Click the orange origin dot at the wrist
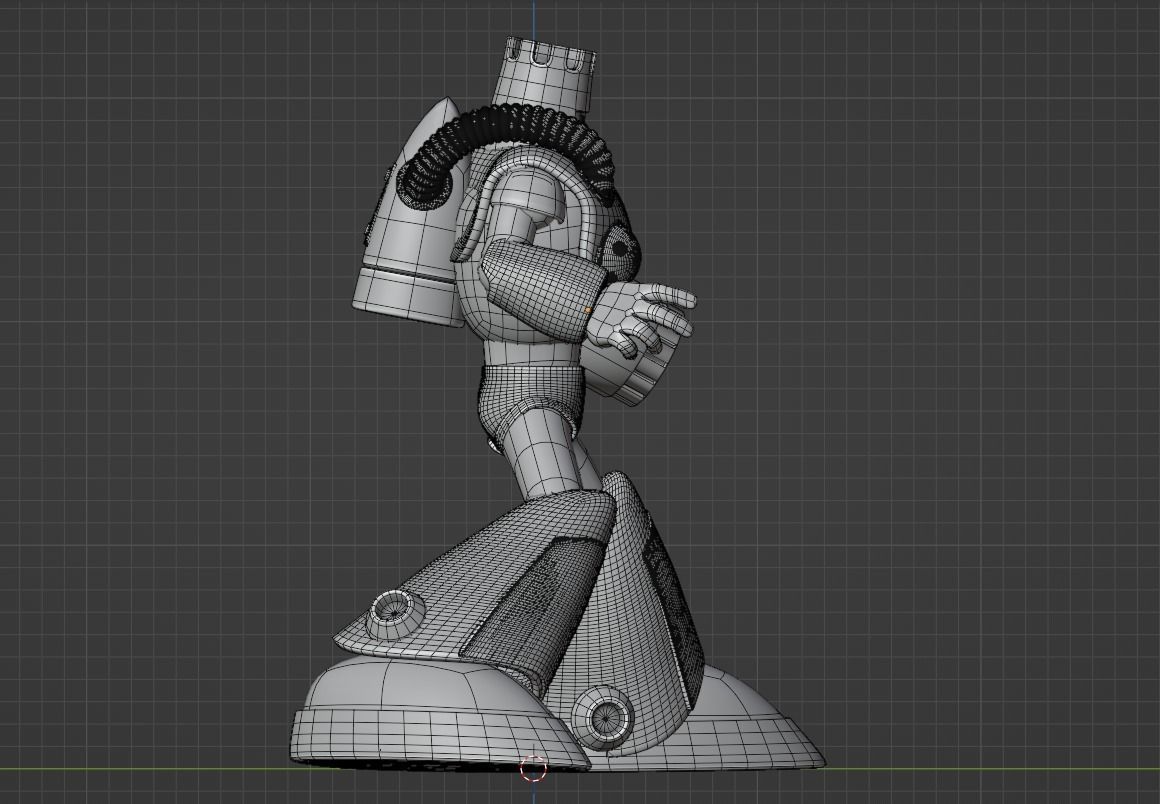The image size is (1160, 804). pyautogui.click(x=588, y=311)
